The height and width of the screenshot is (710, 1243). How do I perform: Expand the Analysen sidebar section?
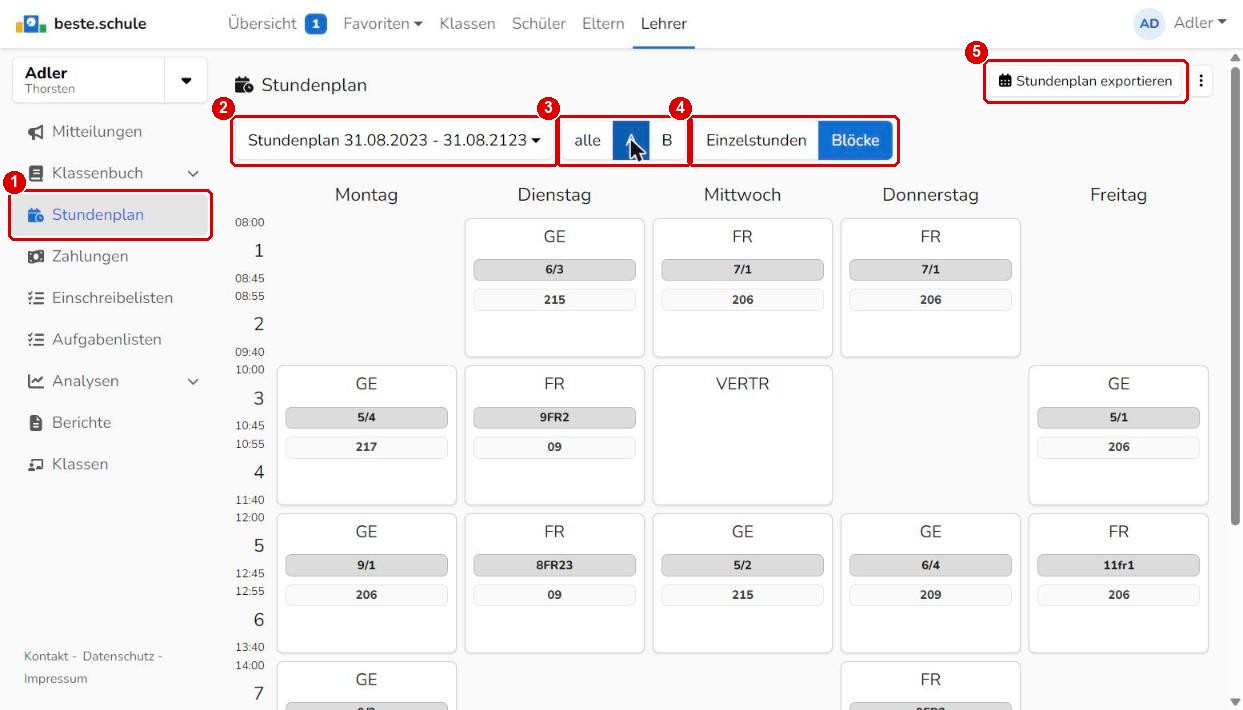point(193,382)
